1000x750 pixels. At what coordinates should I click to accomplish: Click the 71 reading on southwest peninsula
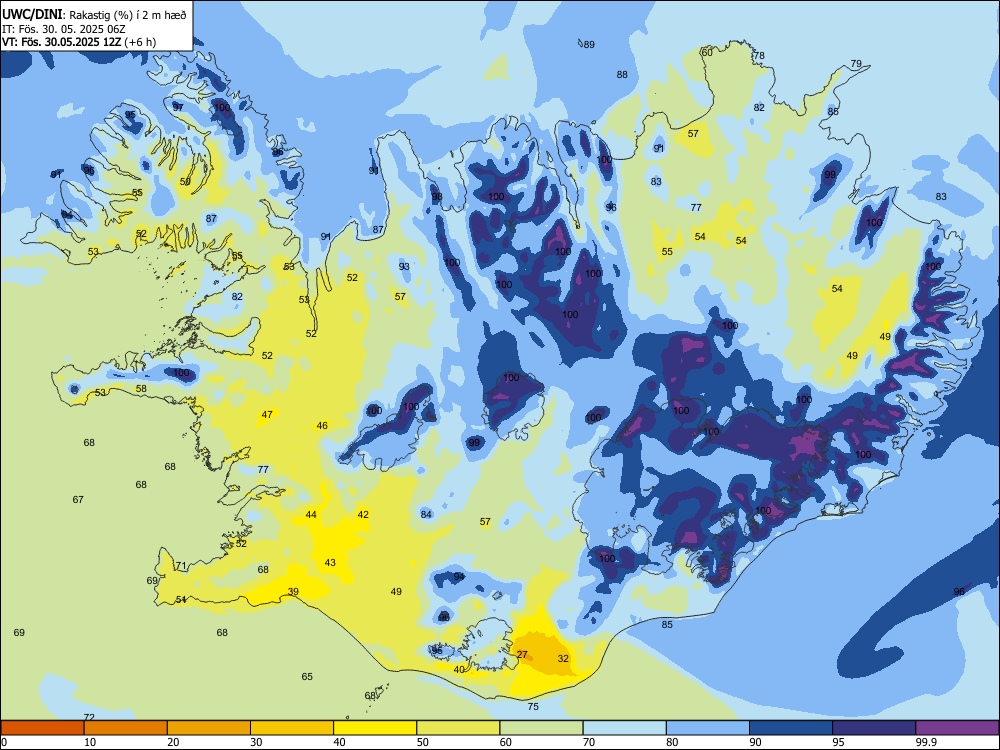[181, 566]
